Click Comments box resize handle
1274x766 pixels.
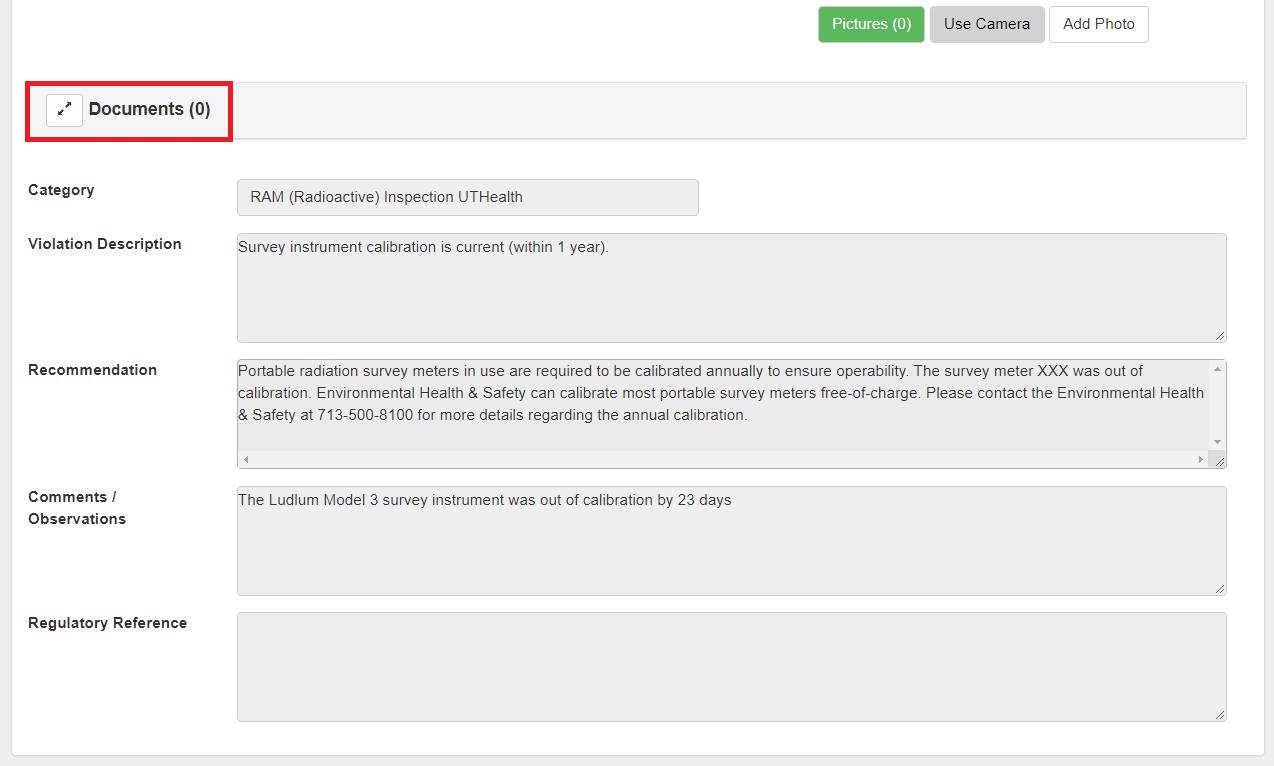pyautogui.click(x=1220, y=589)
